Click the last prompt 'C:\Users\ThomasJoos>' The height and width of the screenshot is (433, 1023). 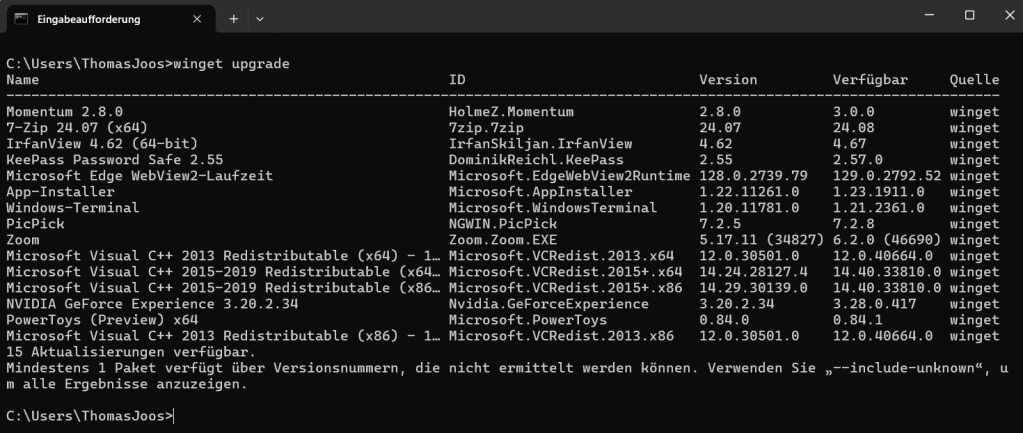[89, 415]
